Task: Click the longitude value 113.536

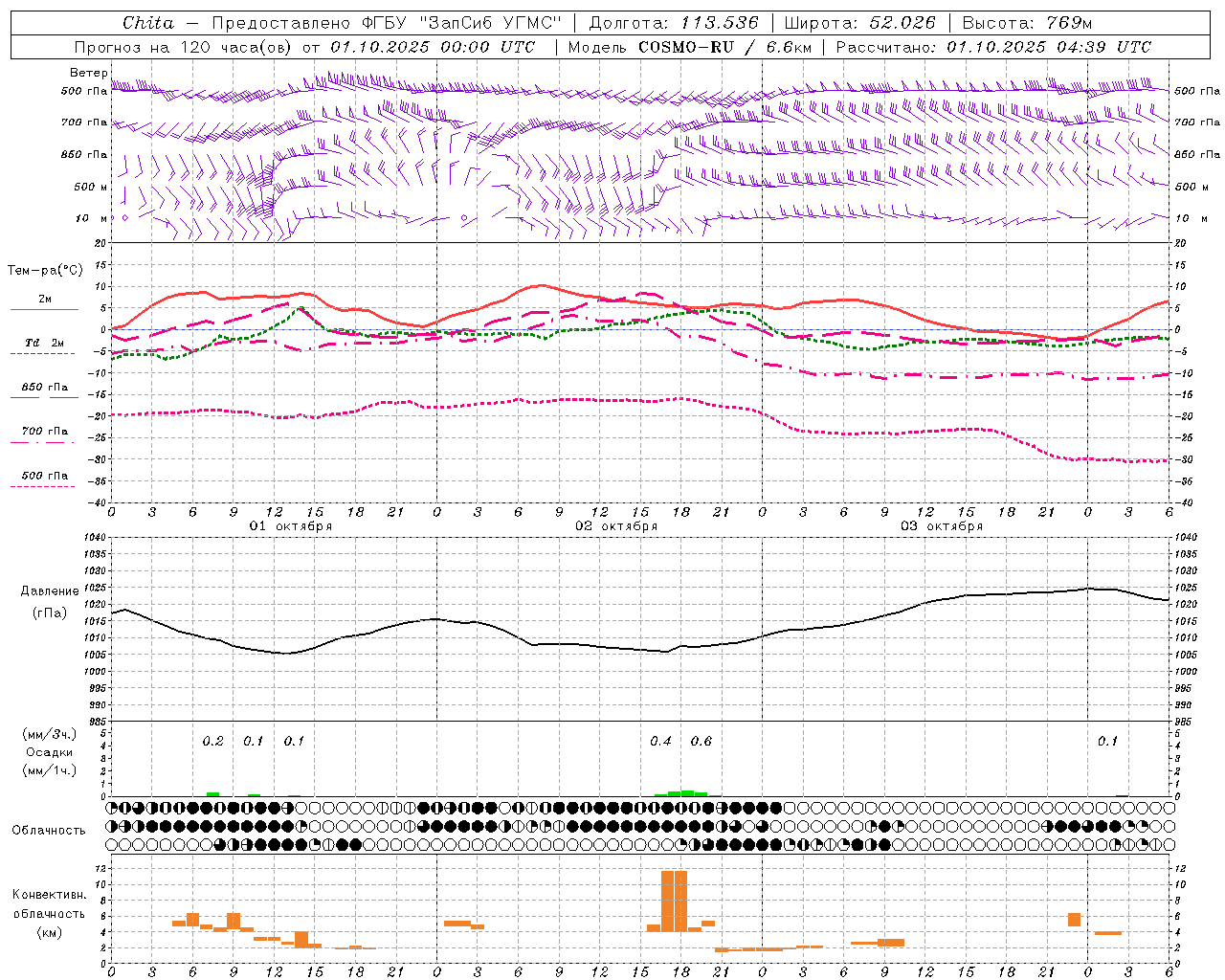Action: click(x=720, y=23)
